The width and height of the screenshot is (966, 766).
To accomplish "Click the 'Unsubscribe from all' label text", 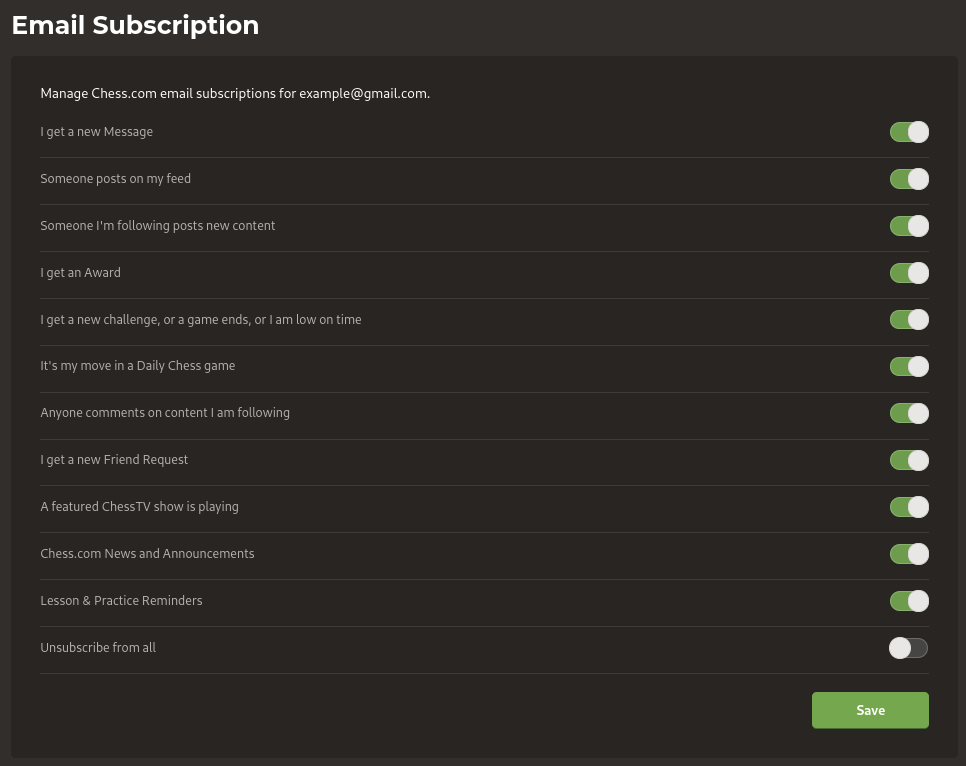I will (x=98, y=648).
